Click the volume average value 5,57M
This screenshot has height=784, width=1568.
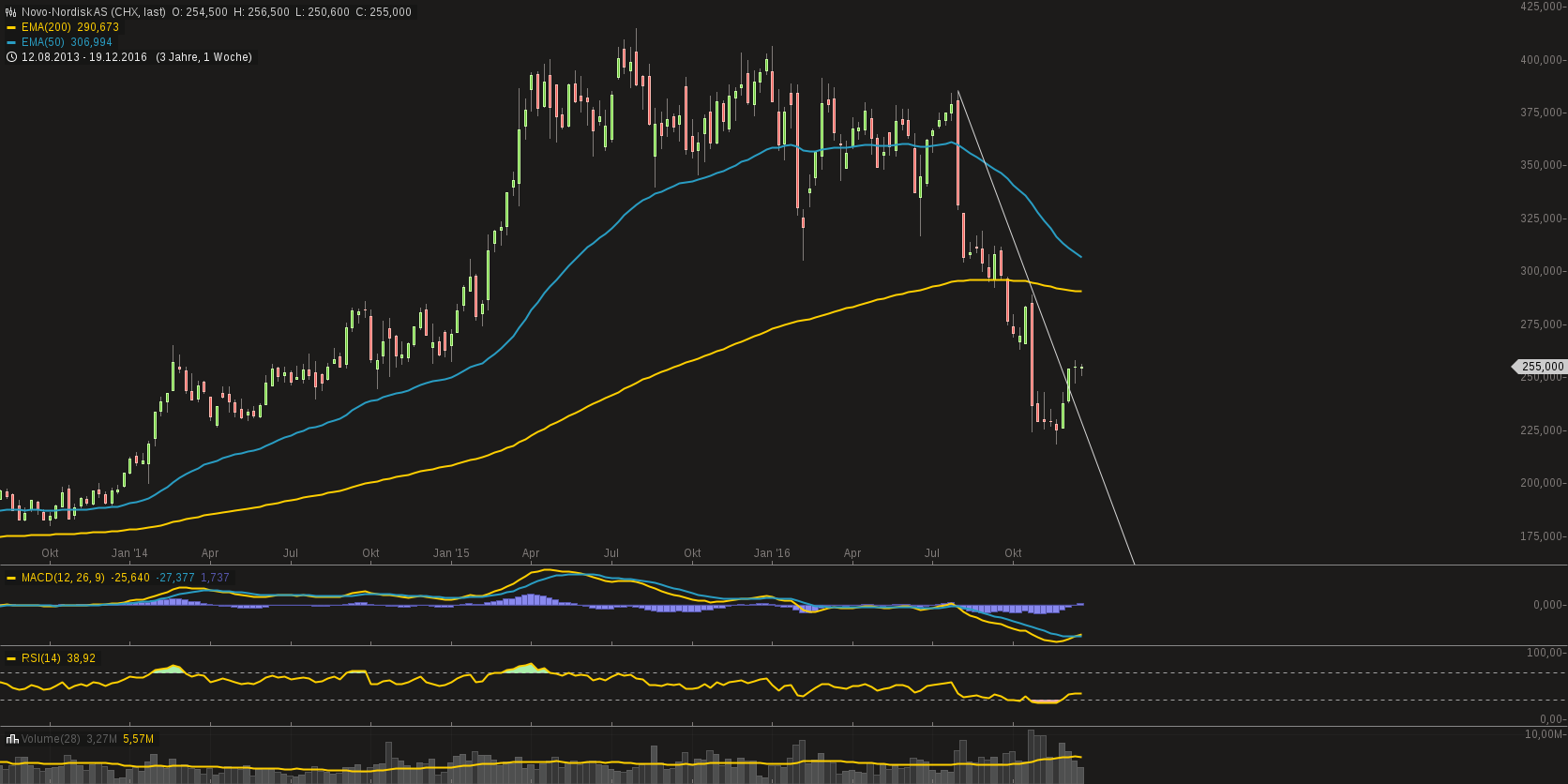[x=138, y=740]
